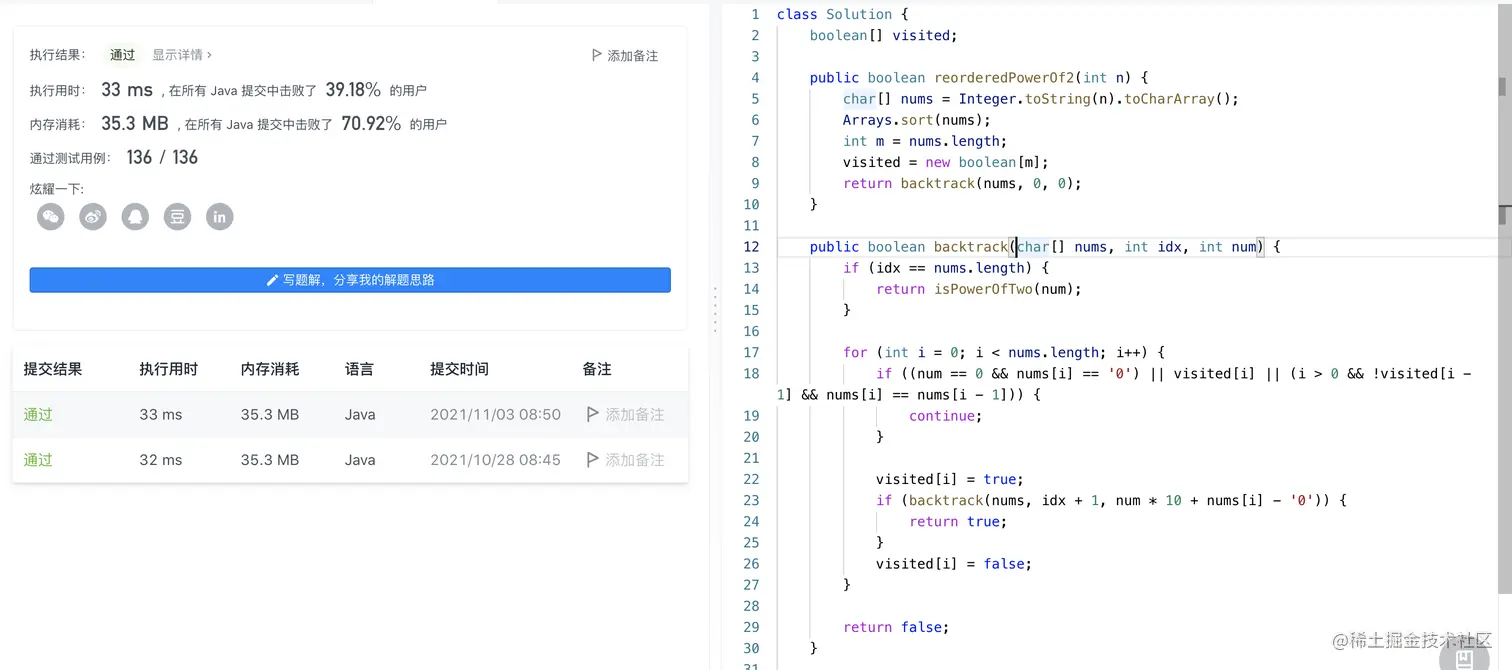
Task: Click the 语言 column header
Action: 359,369
